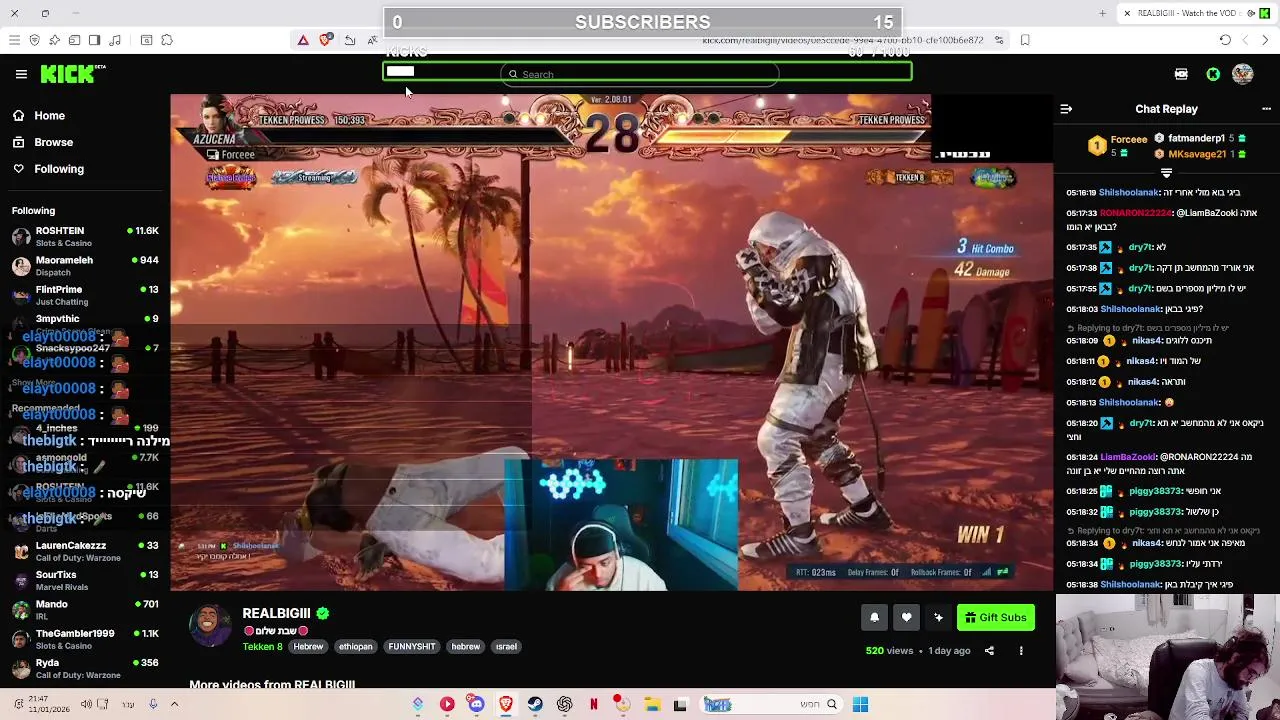Click the Tekken 8 category link
This screenshot has width=1280, height=720.
(x=262, y=646)
